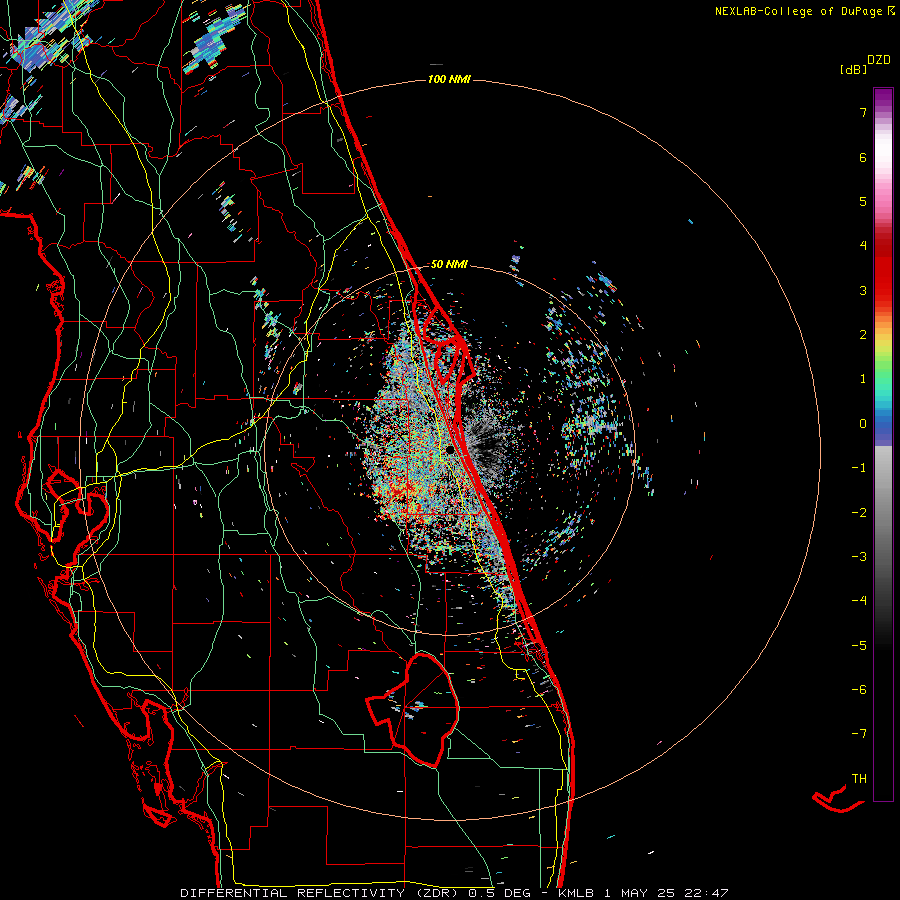Image resolution: width=900 pixels, height=900 pixels.
Task: Click the 4 dB scale value
Action: [x=863, y=246]
